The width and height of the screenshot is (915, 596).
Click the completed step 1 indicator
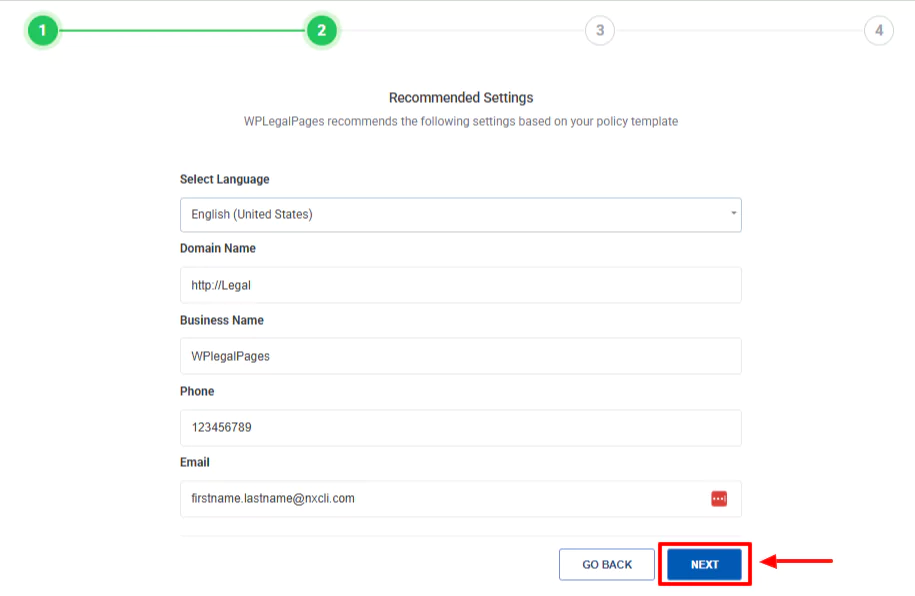(x=42, y=30)
